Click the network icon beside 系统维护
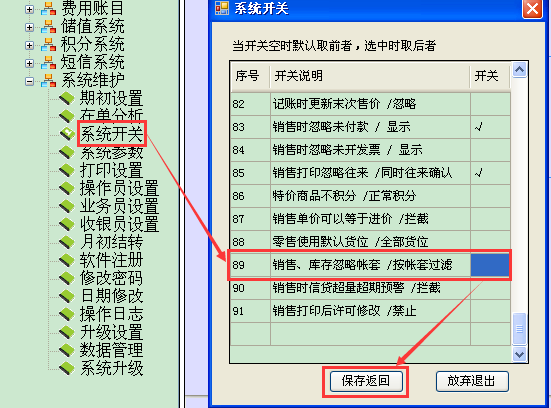Viewport: 551px width, 408px height. (x=48, y=80)
